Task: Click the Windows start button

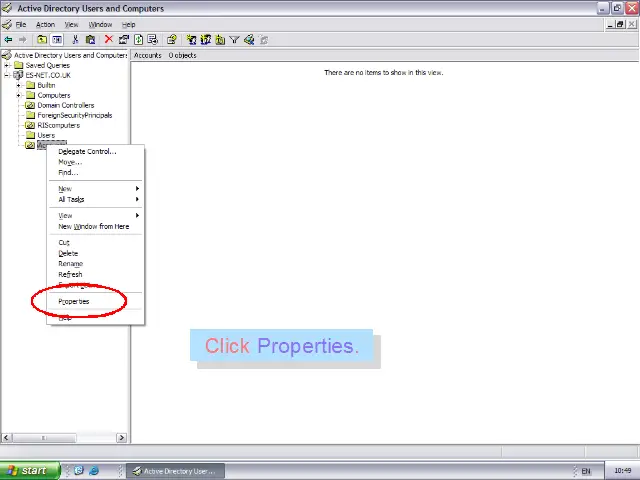Action: 29,471
